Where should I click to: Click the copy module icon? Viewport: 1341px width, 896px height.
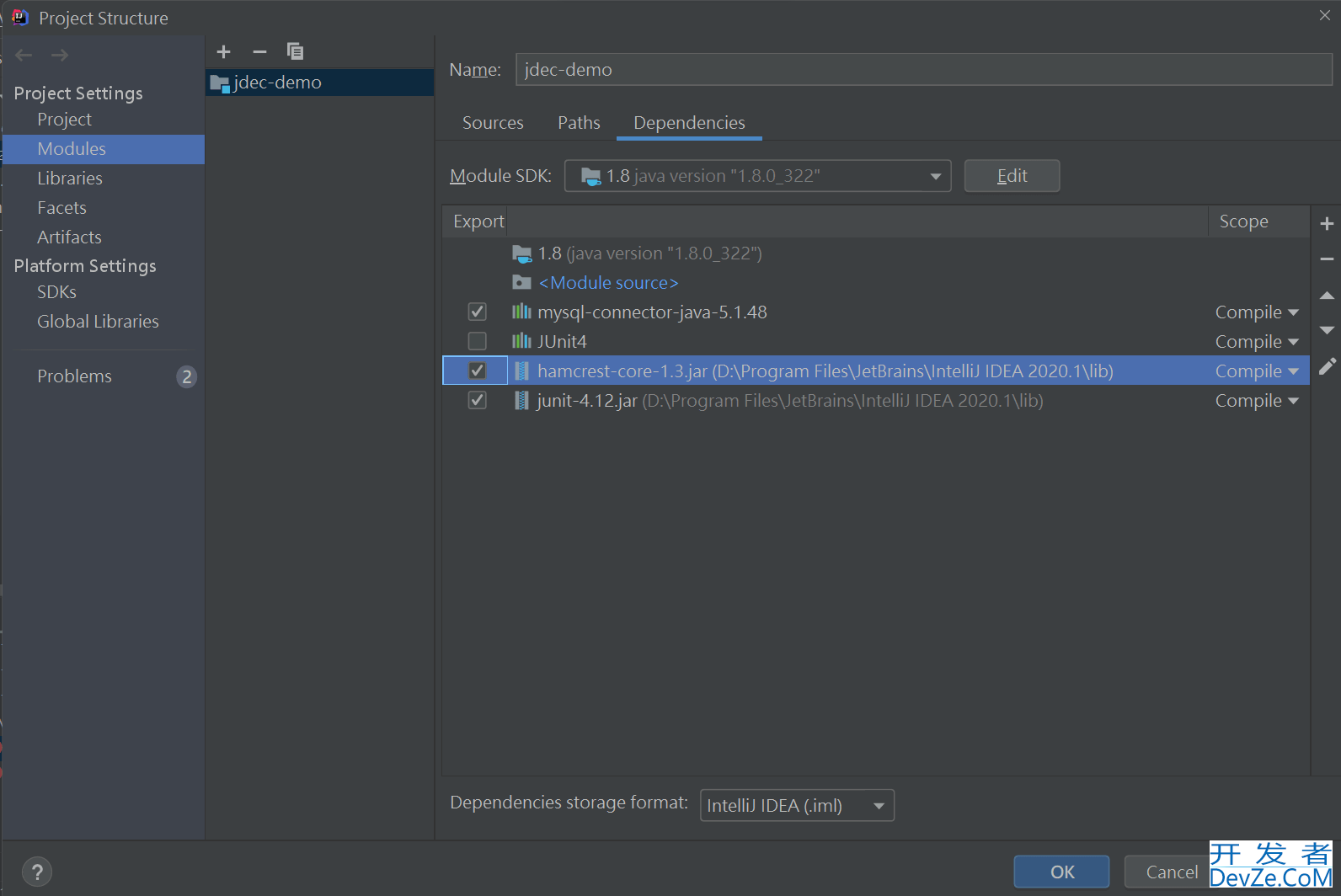click(295, 51)
